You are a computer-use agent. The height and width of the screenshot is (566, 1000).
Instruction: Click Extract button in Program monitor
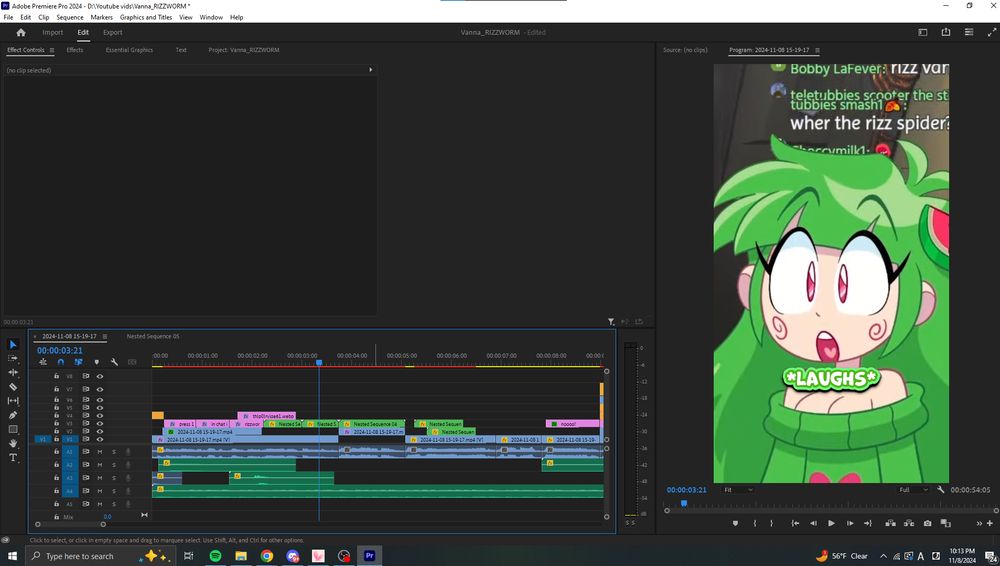pos(909,523)
